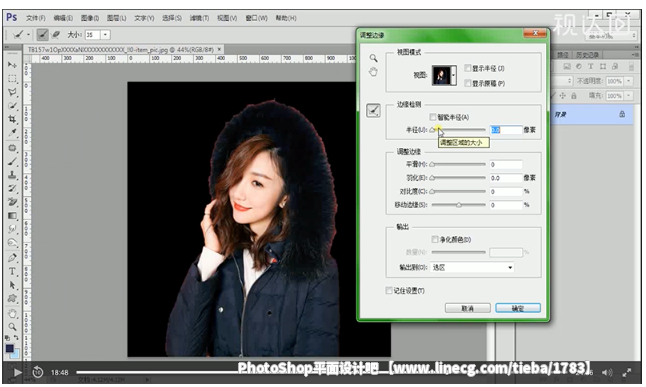Select the Path Selection tool
This screenshot has height=387, width=646.
[x=12, y=285]
